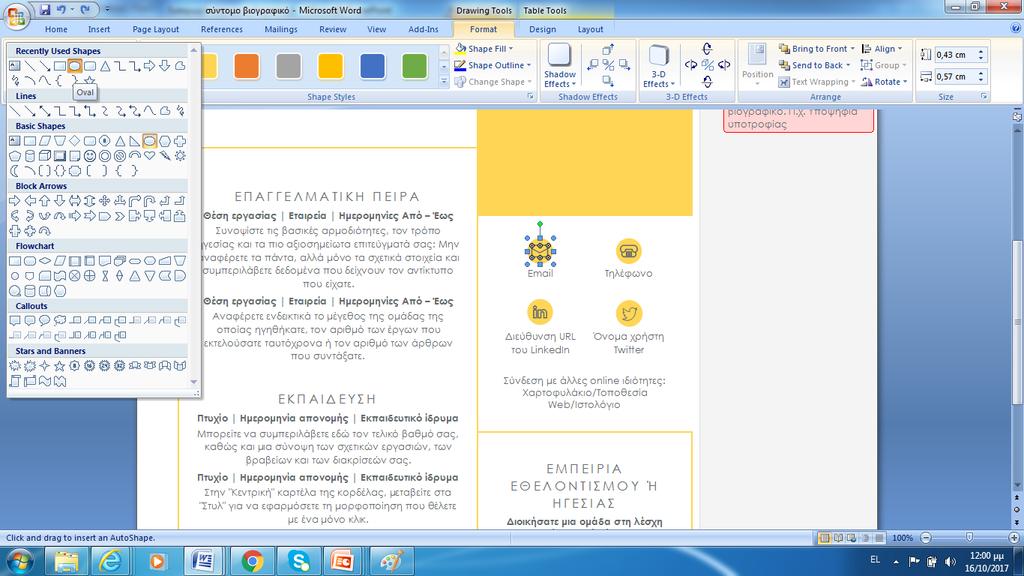Select the Moon shape in Basic Shapes
This screenshot has width=1024, height=576.
(14, 170)
